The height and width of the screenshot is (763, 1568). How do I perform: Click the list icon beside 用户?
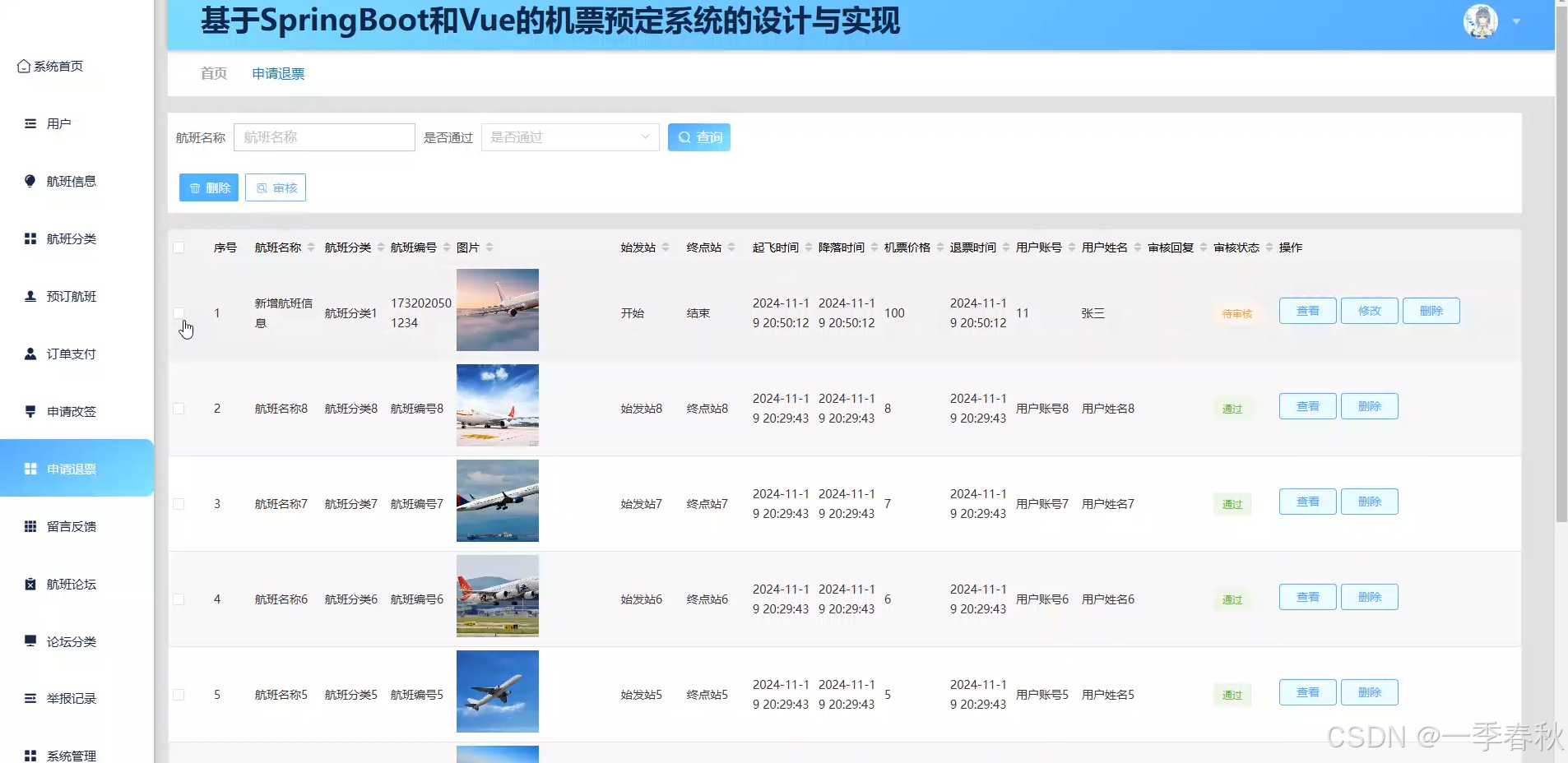pyautogui.click(x=30, y=124)
